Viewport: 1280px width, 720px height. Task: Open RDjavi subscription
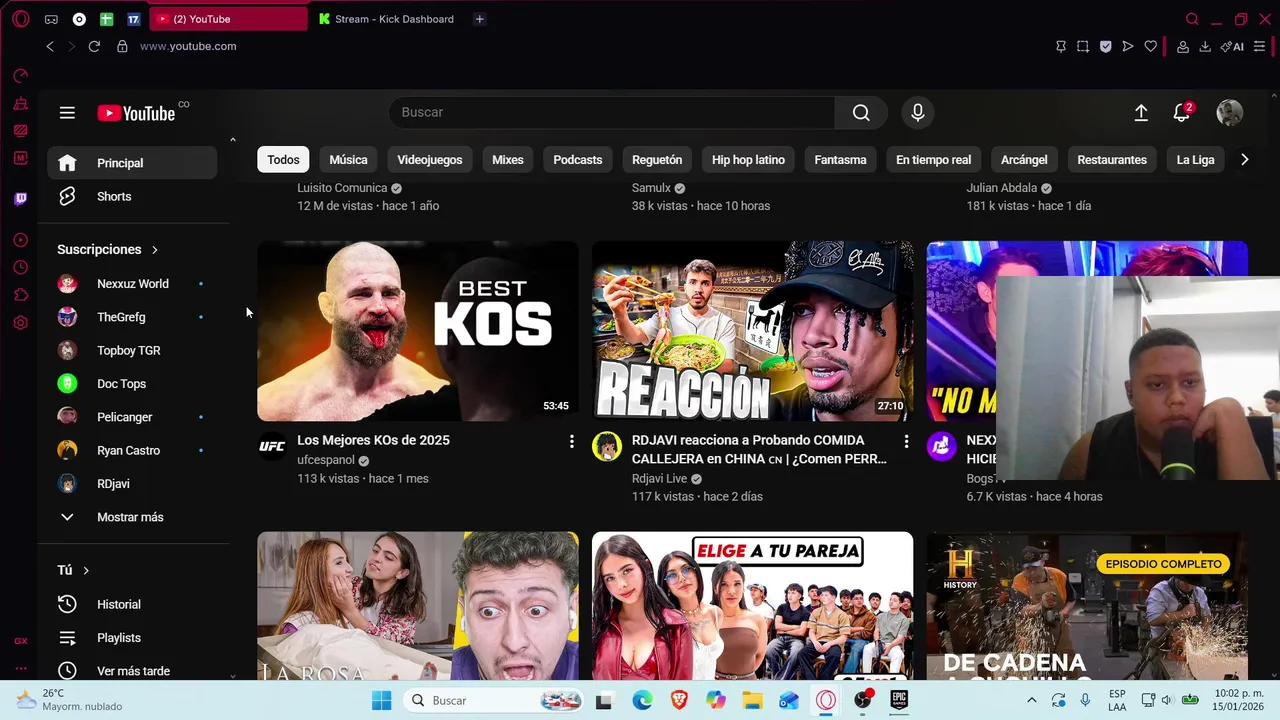point(132,484)
